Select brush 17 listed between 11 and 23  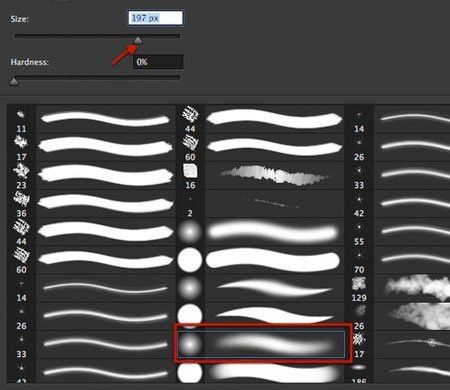[91, 147]
